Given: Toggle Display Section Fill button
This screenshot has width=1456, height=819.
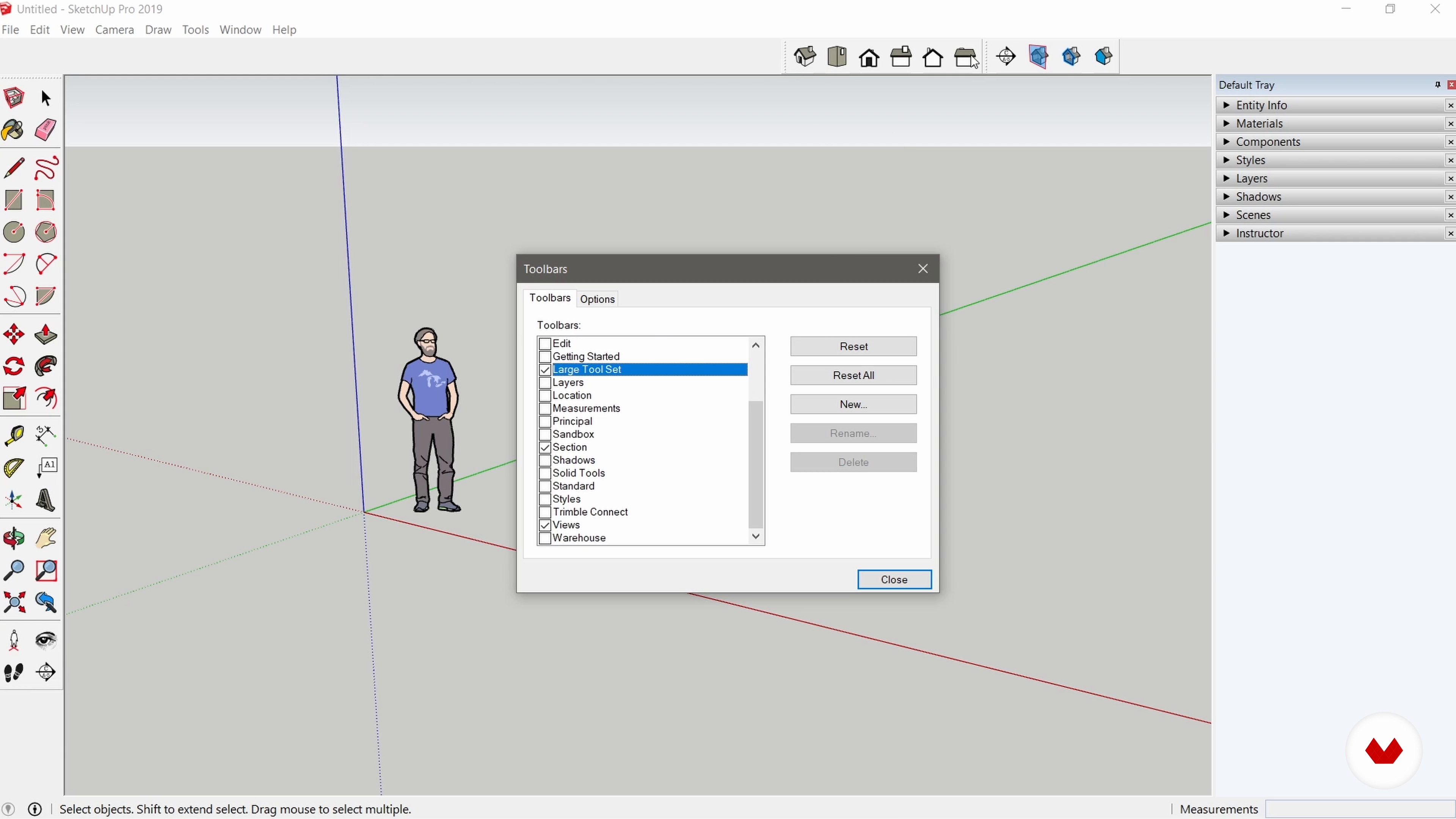Looking at the screenshot, I should (1103, 56).
